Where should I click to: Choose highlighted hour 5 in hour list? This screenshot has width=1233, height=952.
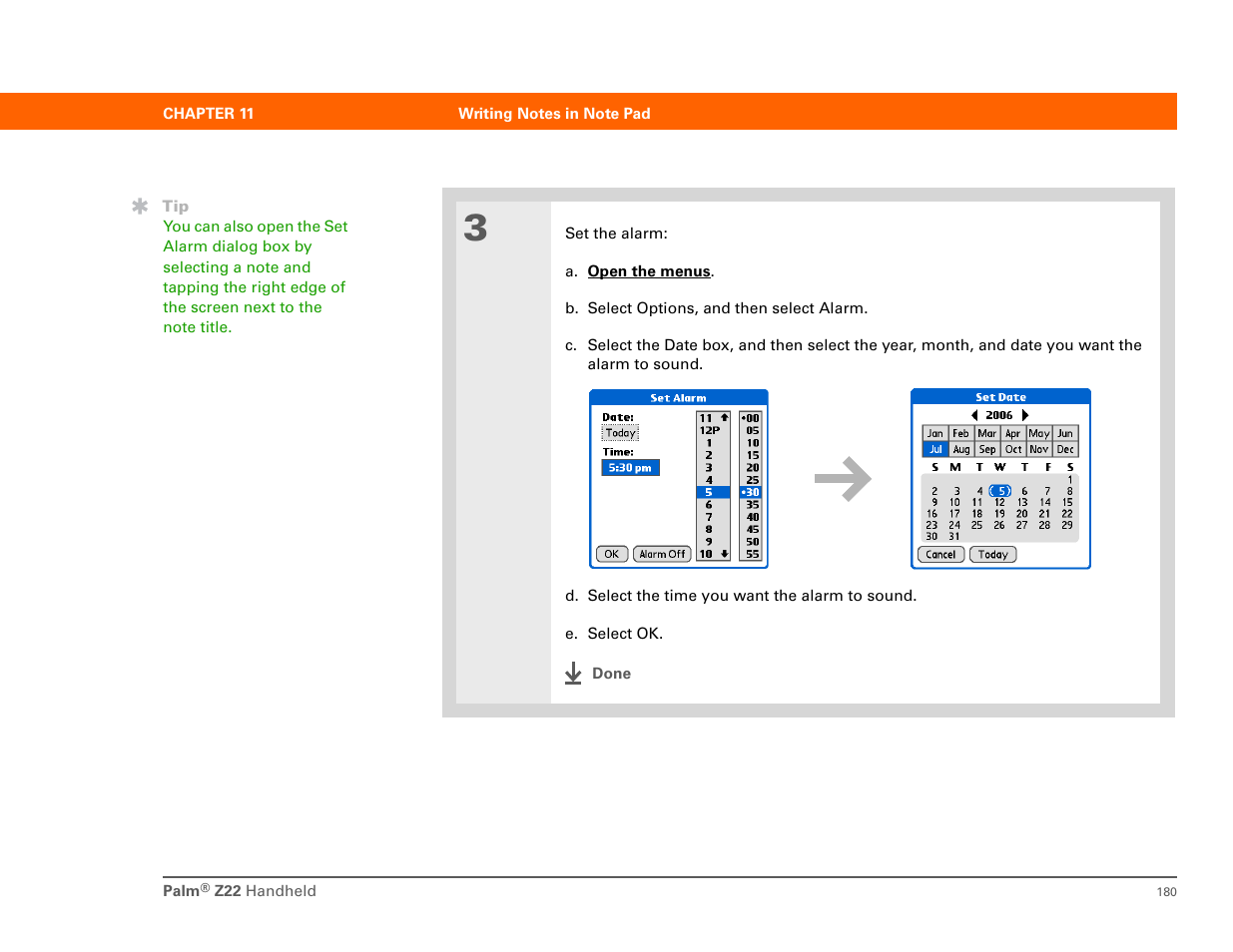(713, 492)
